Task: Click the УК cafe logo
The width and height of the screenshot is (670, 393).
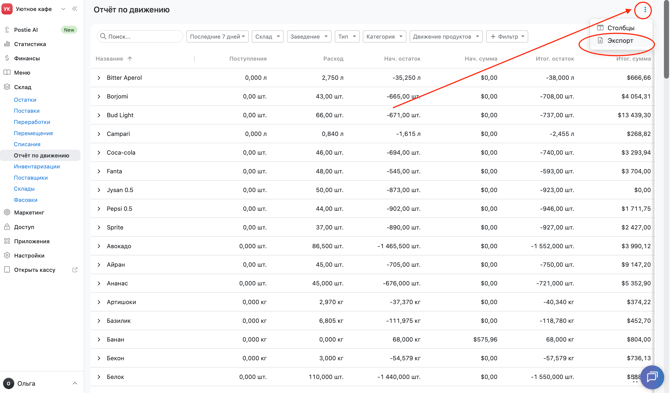Action: pos(7,9)
